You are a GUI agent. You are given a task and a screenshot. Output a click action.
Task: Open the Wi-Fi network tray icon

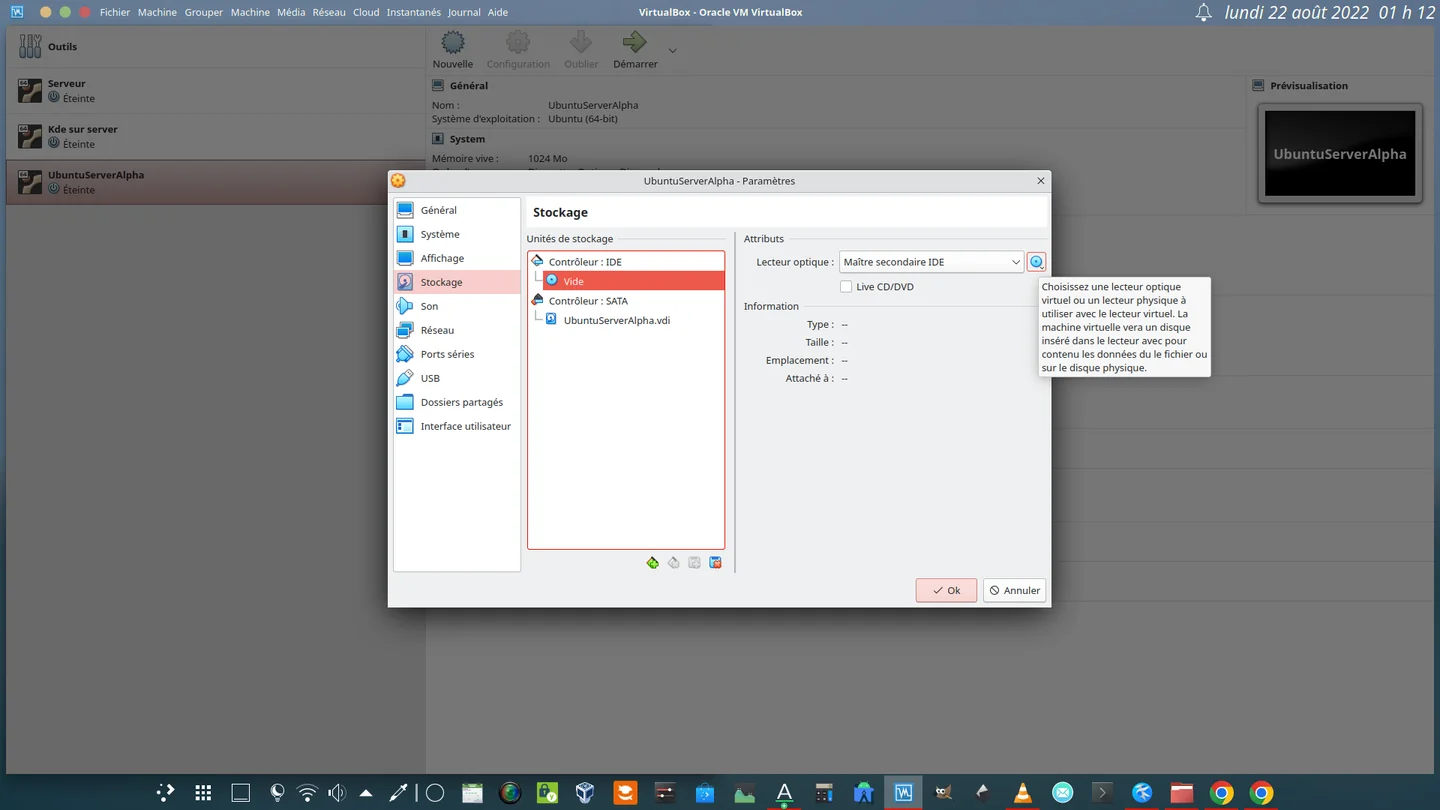point(307,793)
